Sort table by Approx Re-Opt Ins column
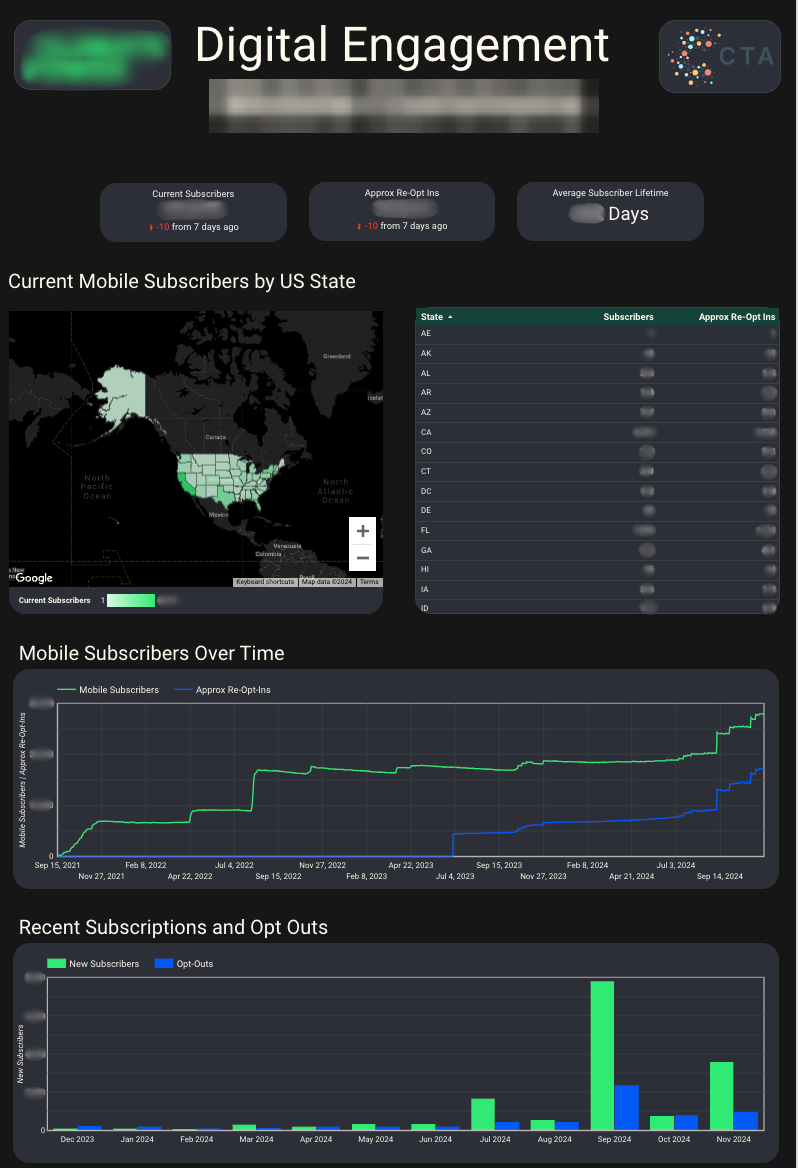 tap(736, 317)
